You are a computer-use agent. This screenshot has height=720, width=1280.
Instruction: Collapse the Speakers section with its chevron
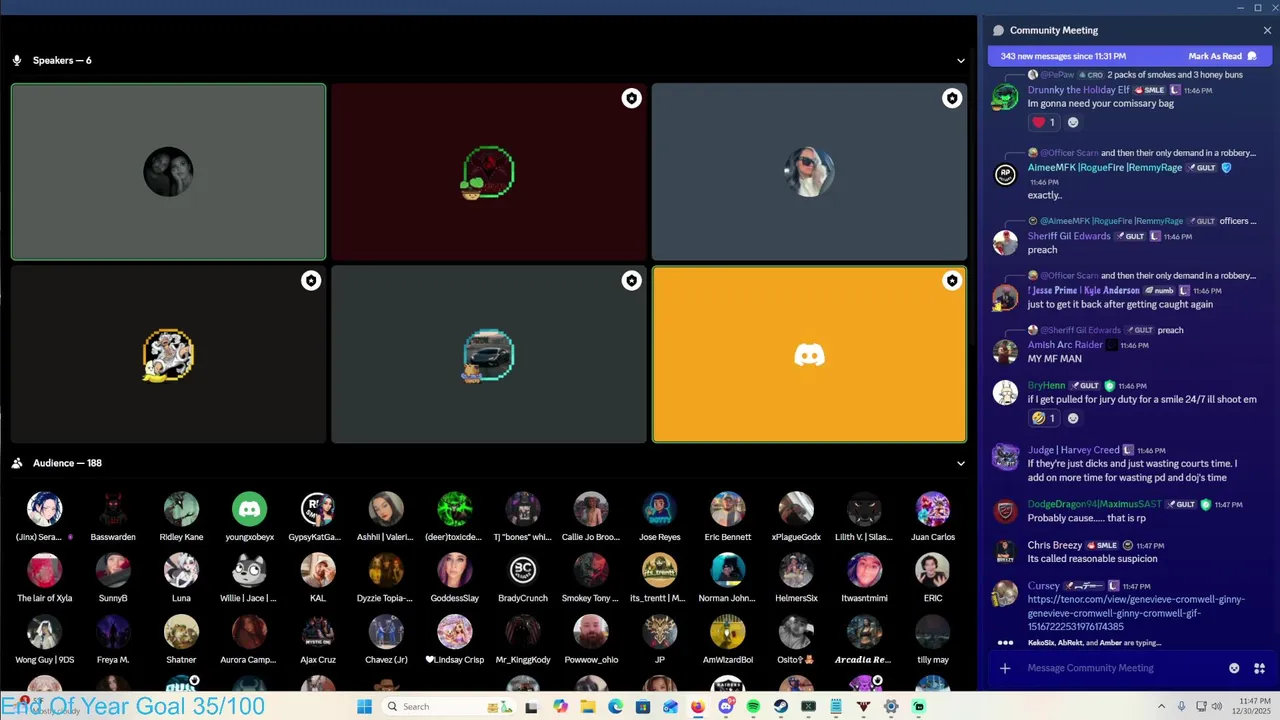click(961, 61)
